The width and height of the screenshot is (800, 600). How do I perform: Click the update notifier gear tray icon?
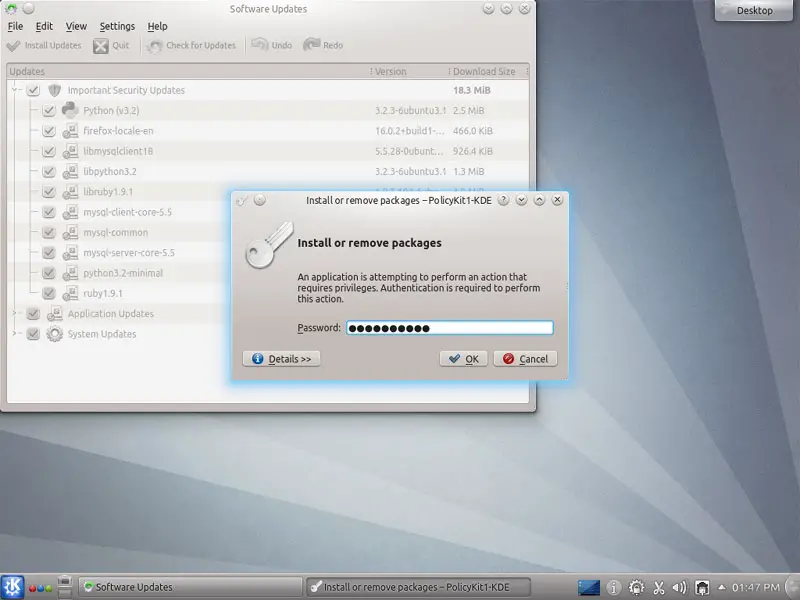[636, 588]
